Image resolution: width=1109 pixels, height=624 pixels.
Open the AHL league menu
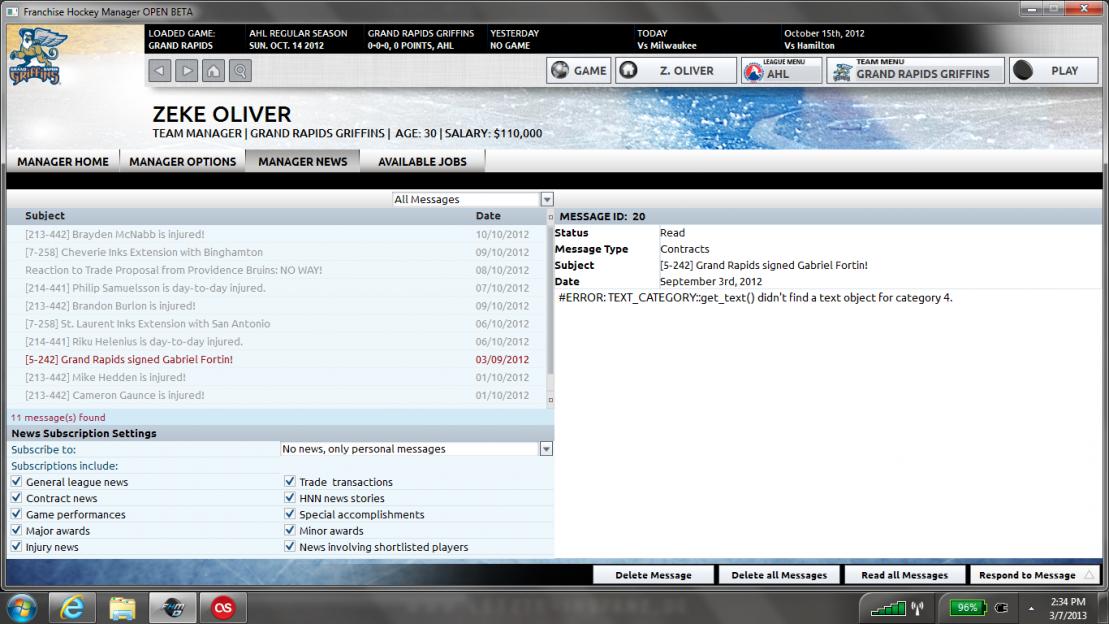click(x=779, y=71)
